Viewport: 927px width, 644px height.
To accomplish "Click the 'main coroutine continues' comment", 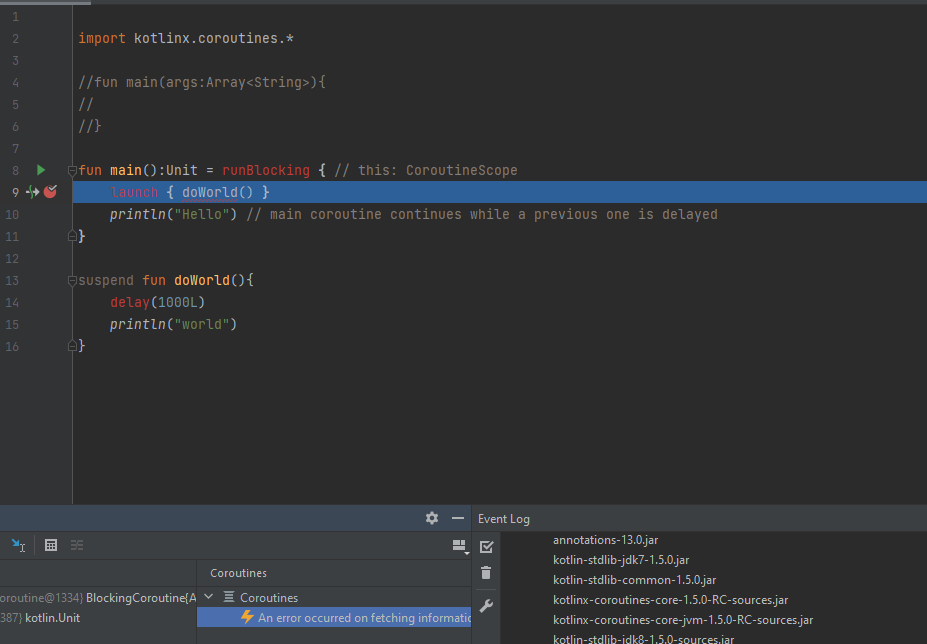I will click(x=482, y=214).
